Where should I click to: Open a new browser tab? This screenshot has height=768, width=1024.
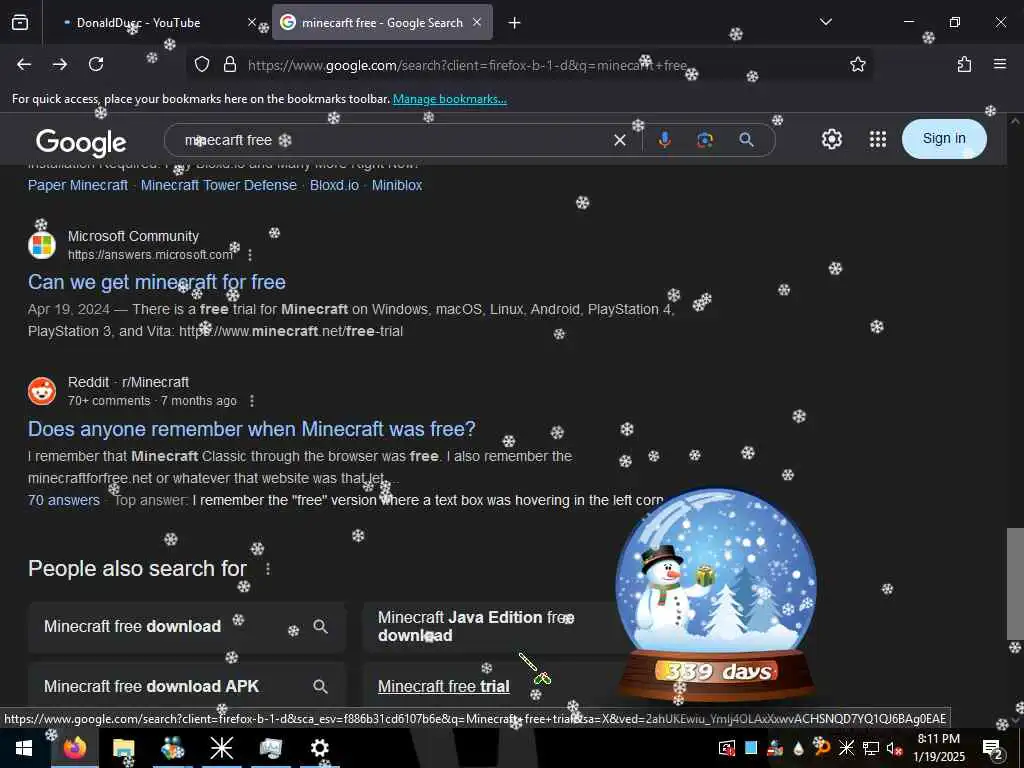pyautogui.click(x=514, y=23)
